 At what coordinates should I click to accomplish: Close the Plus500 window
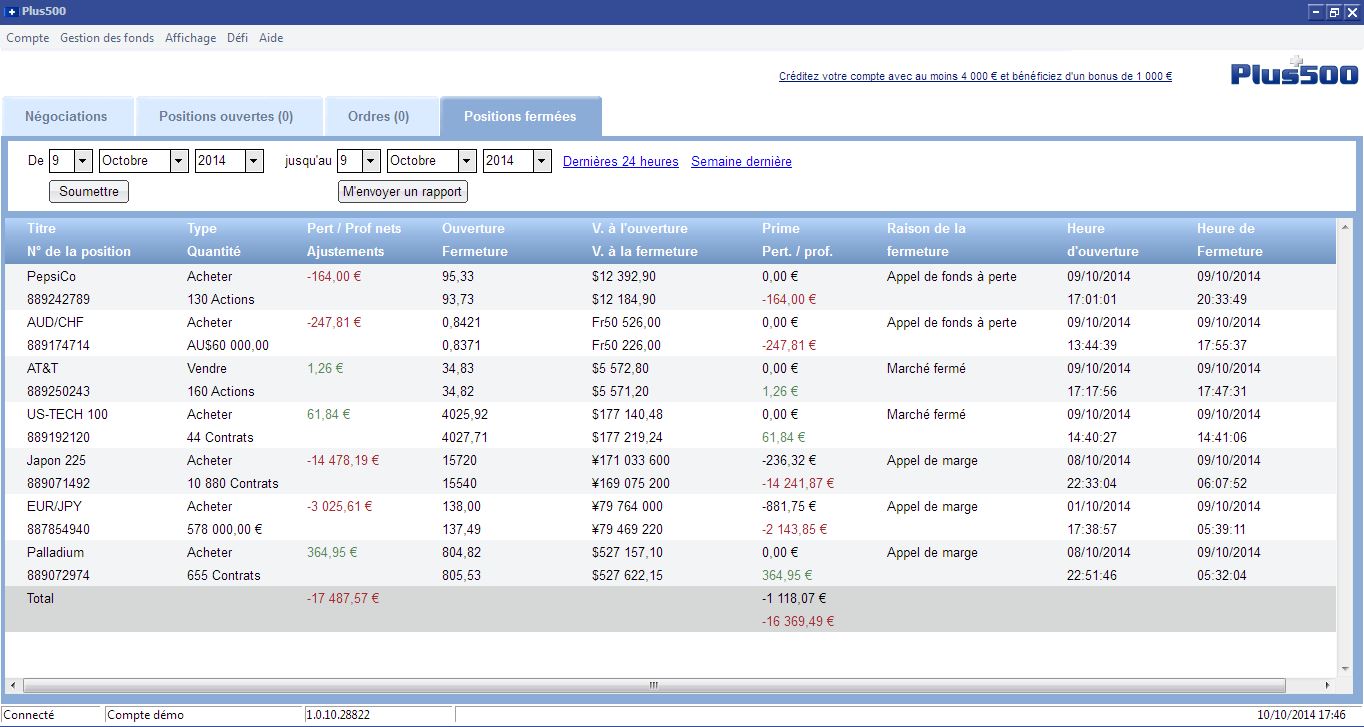point(1352,12)
